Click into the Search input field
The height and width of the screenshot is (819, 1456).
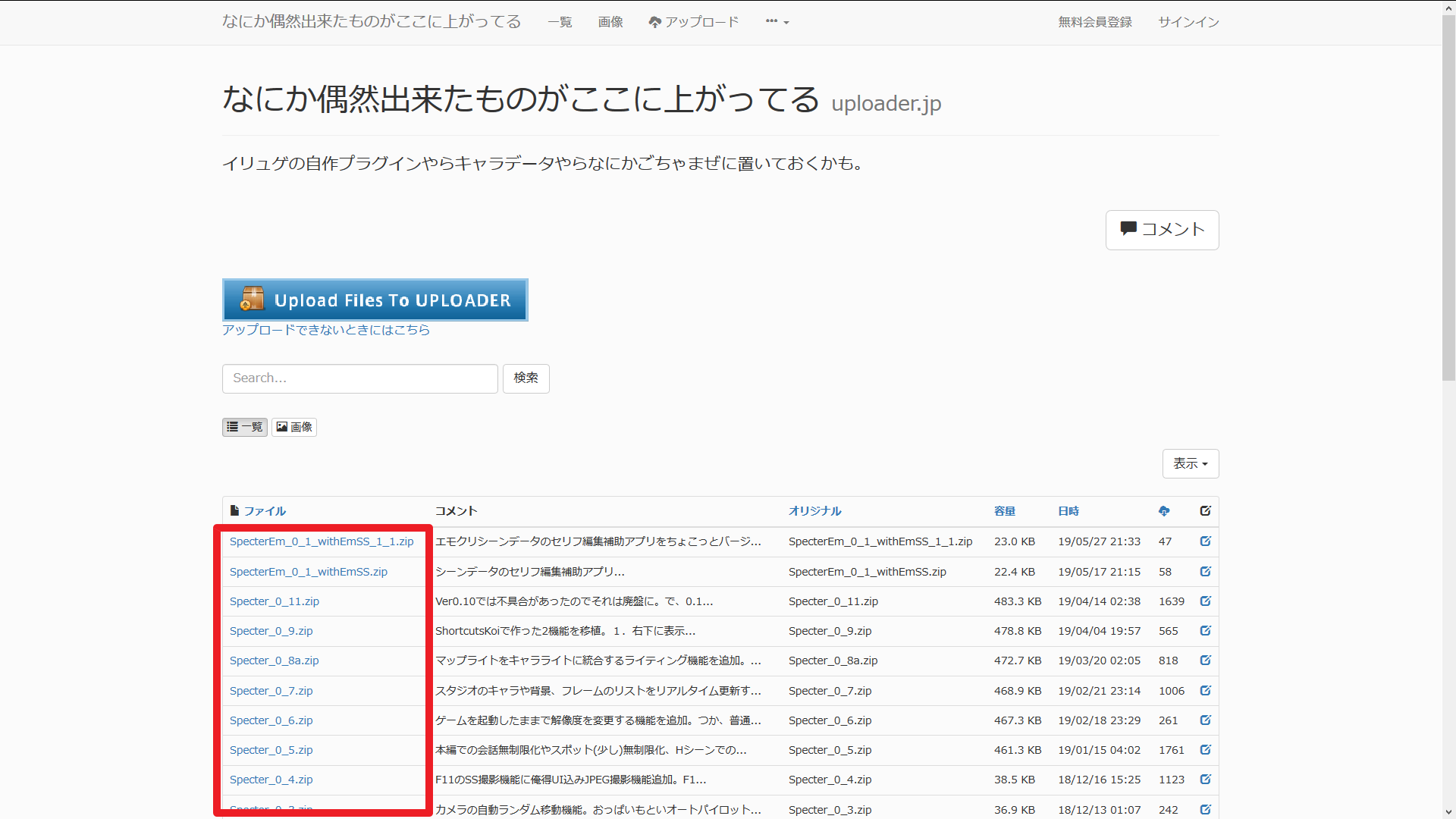[359, 378]
